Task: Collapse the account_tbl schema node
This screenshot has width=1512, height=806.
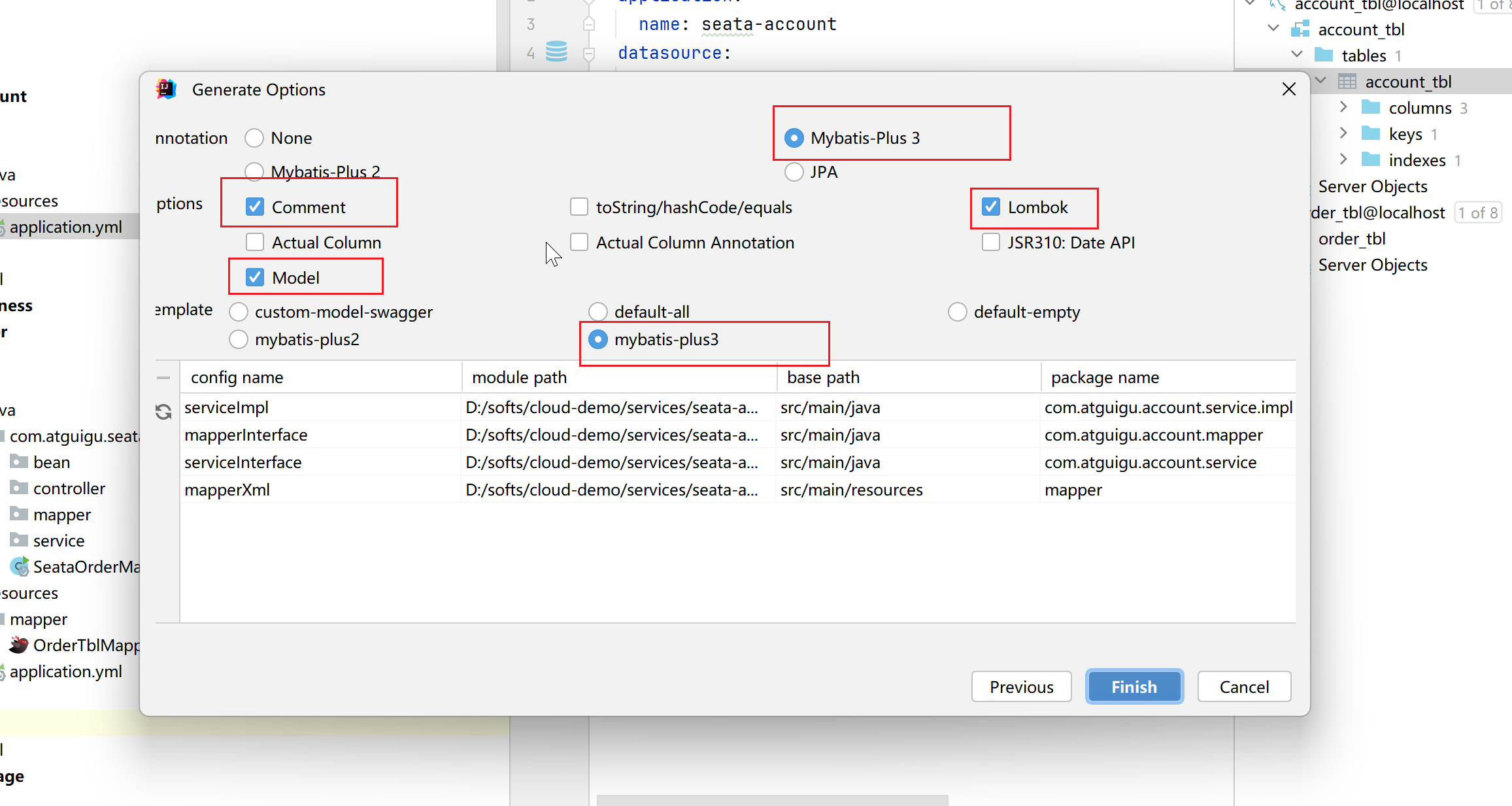Action: (x=1273, y=28)
